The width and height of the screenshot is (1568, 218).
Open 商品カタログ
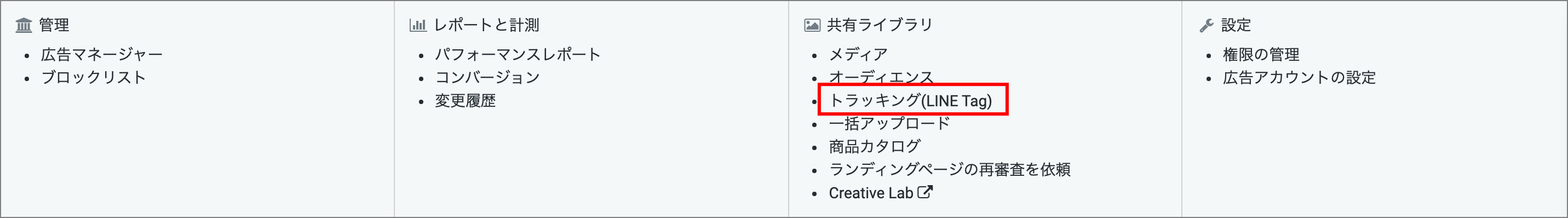[875, 147]
